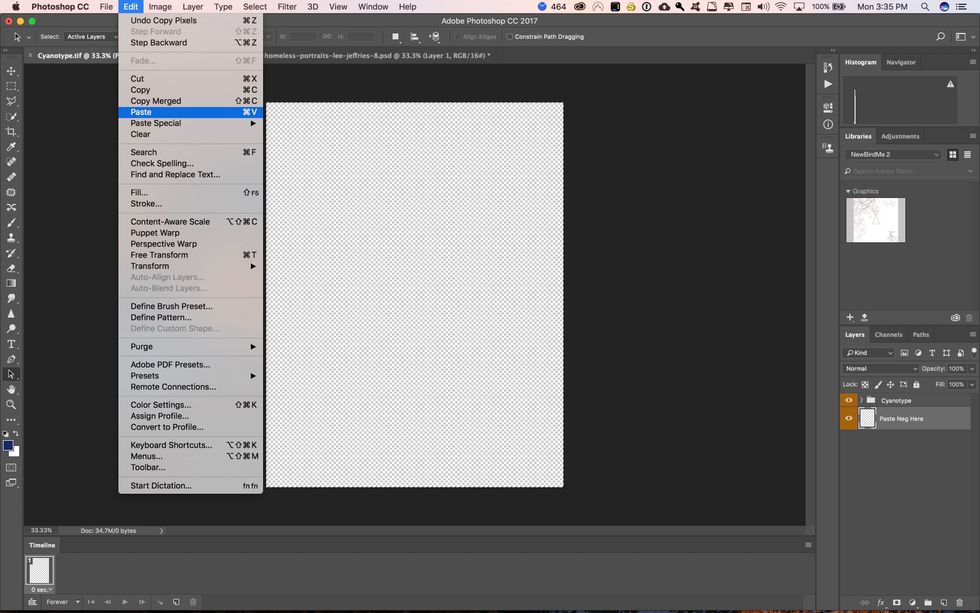Click the Add layer style fx icon

(x=881, y=602)
